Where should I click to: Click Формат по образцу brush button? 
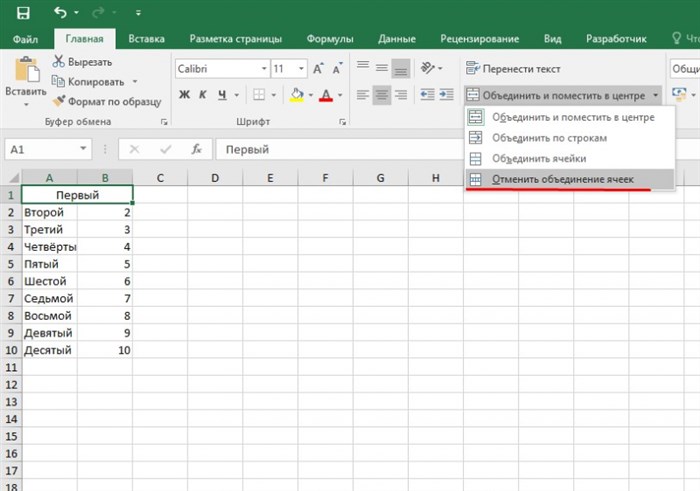coord(107,101)
